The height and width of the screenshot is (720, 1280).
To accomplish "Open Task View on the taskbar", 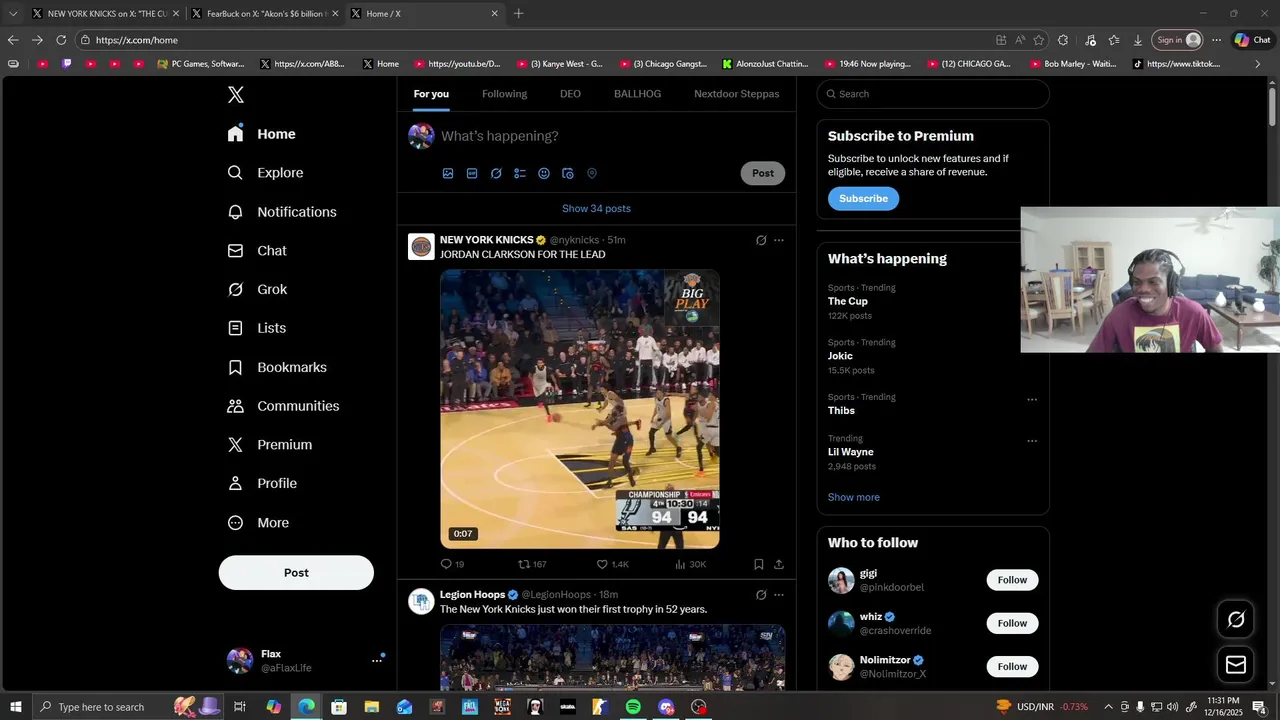I will pos(240,707).
